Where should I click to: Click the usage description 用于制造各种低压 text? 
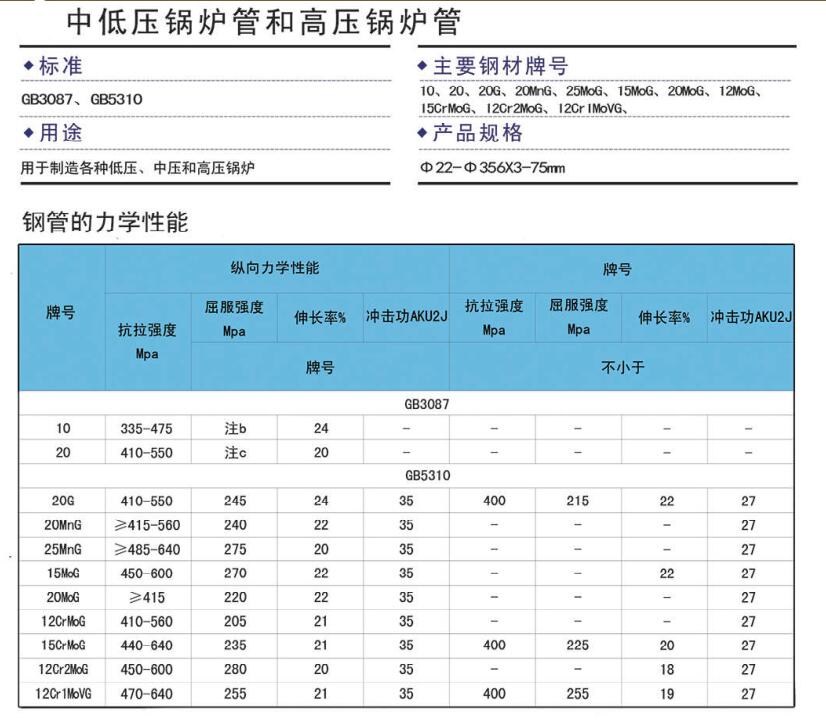[x=137, y=168]
